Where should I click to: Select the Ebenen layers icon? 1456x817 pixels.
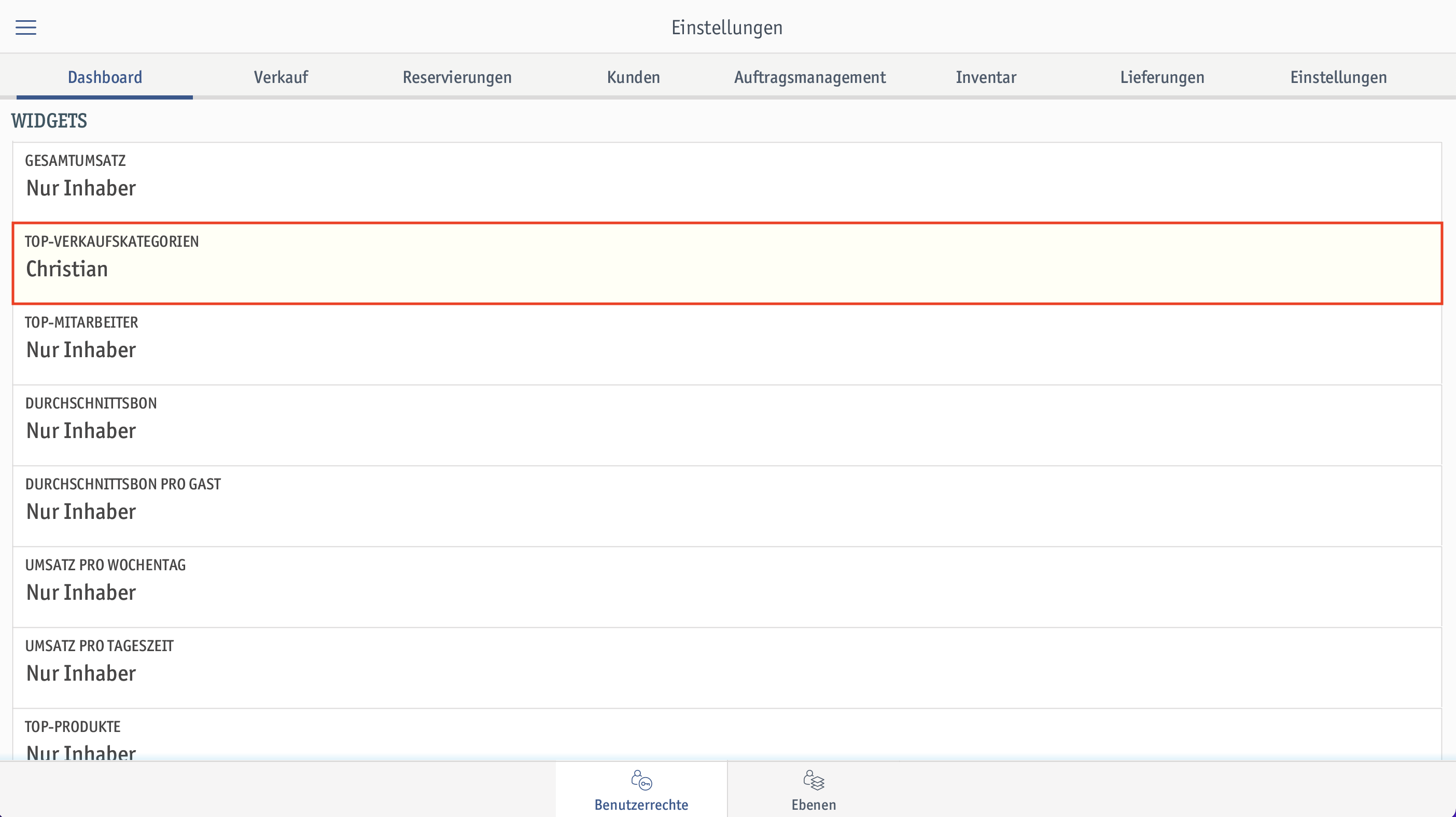(814, 780)
